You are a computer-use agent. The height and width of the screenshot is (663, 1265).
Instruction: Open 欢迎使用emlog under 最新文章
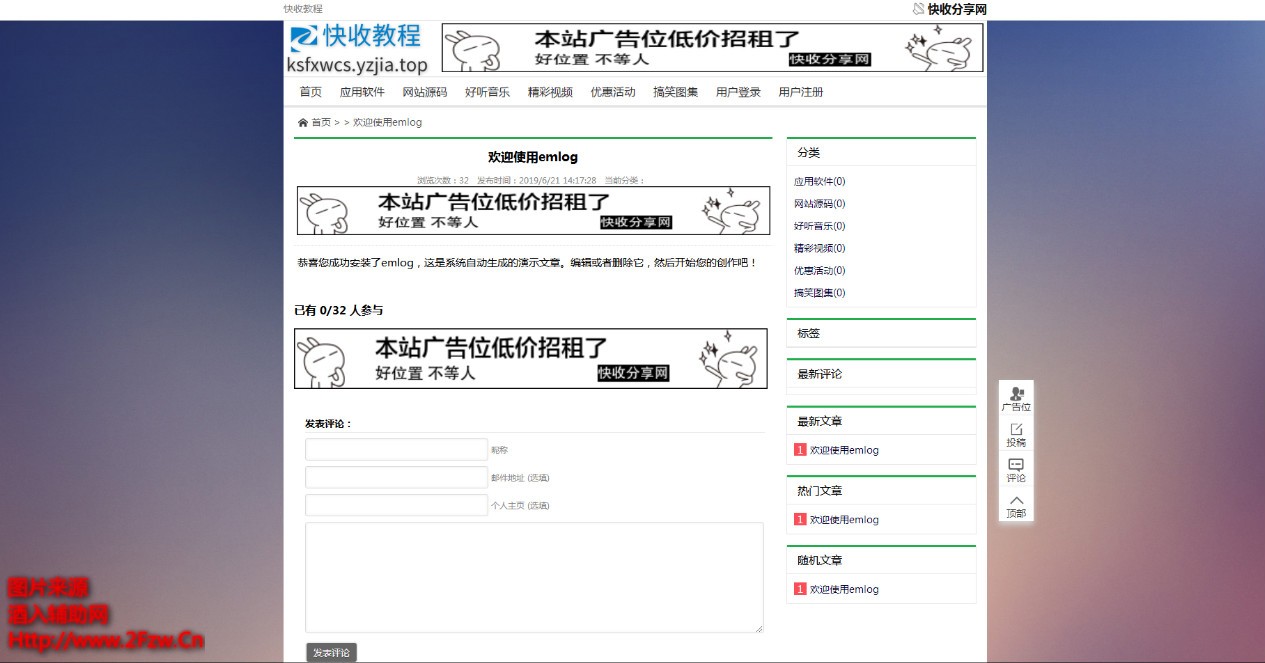click(x=844, y=450)
